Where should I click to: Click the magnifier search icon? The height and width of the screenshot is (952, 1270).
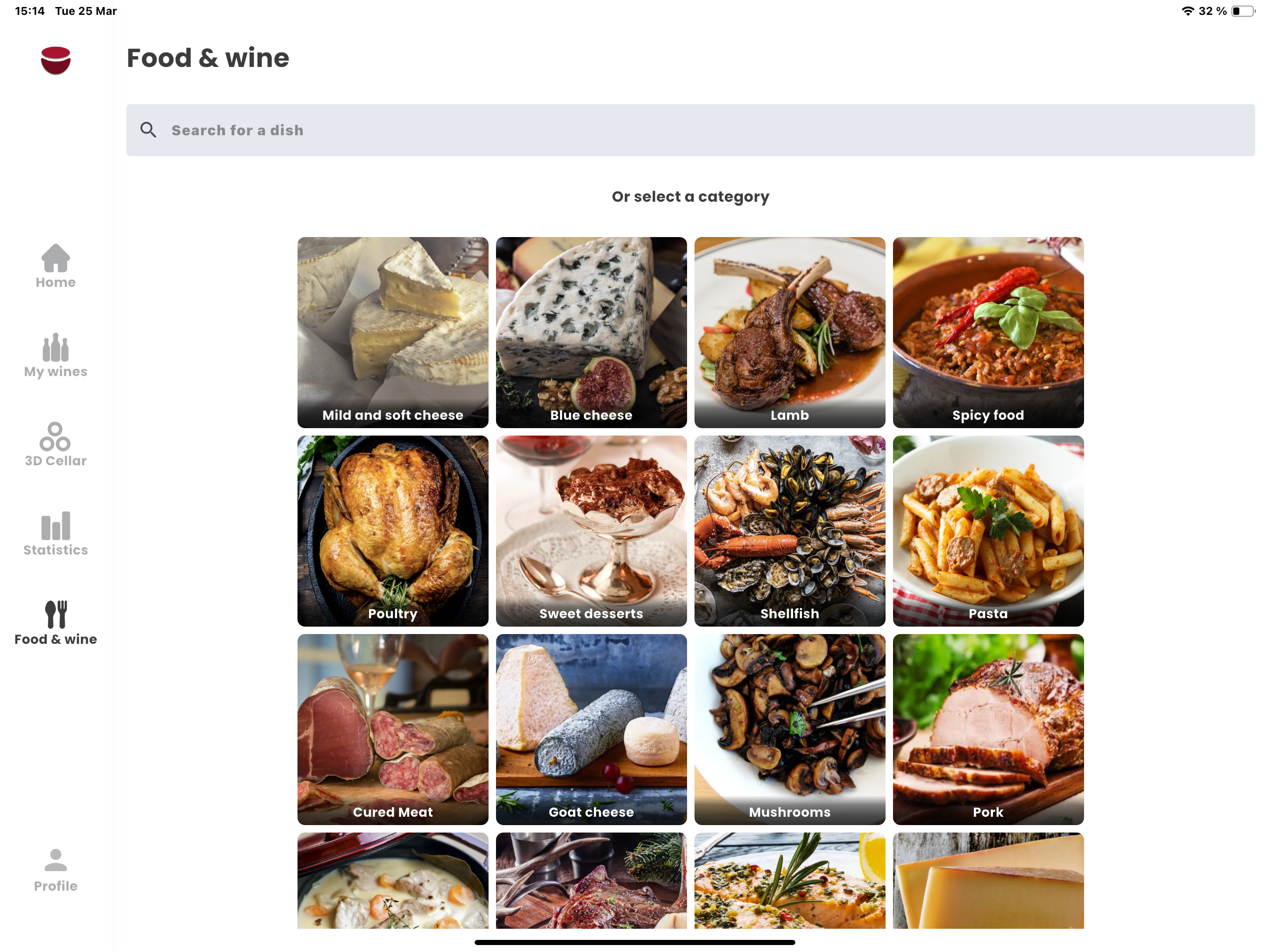(x=148, y=130)
